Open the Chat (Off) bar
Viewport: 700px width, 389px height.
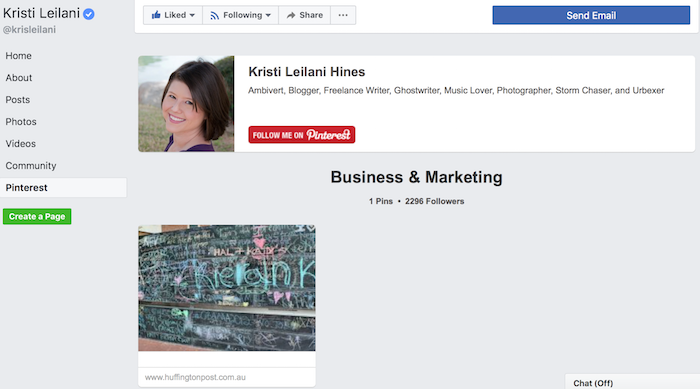coord(632,383)
